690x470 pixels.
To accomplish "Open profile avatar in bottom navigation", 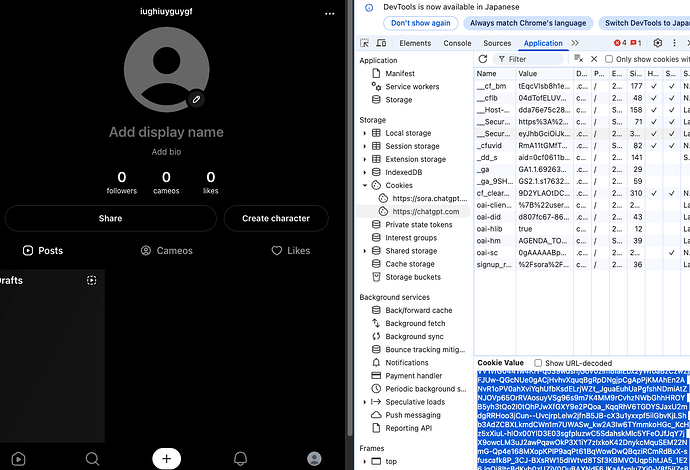I will point(314,459).
